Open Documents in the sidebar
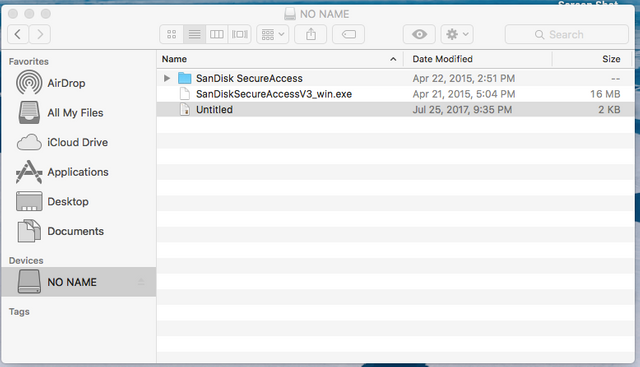640x367 pixels. pyautogui.click(x=78, y=231)
